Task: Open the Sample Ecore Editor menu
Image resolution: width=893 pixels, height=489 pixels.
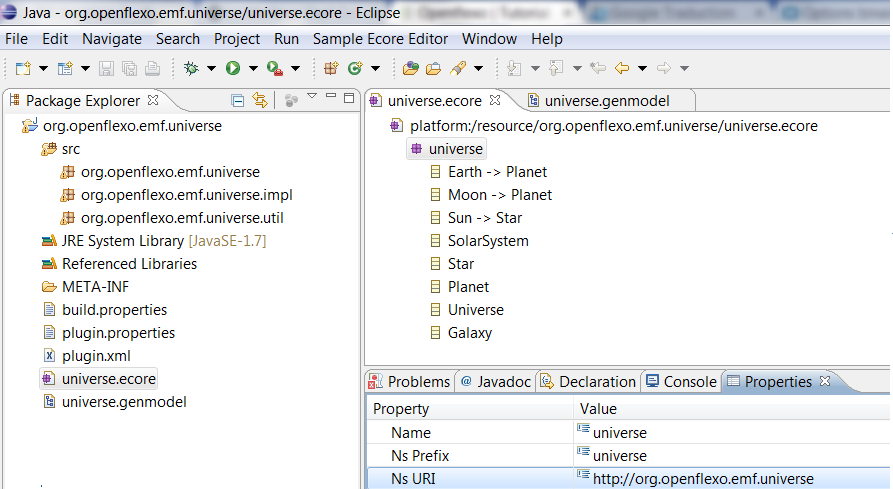Action: click(380, 39)
